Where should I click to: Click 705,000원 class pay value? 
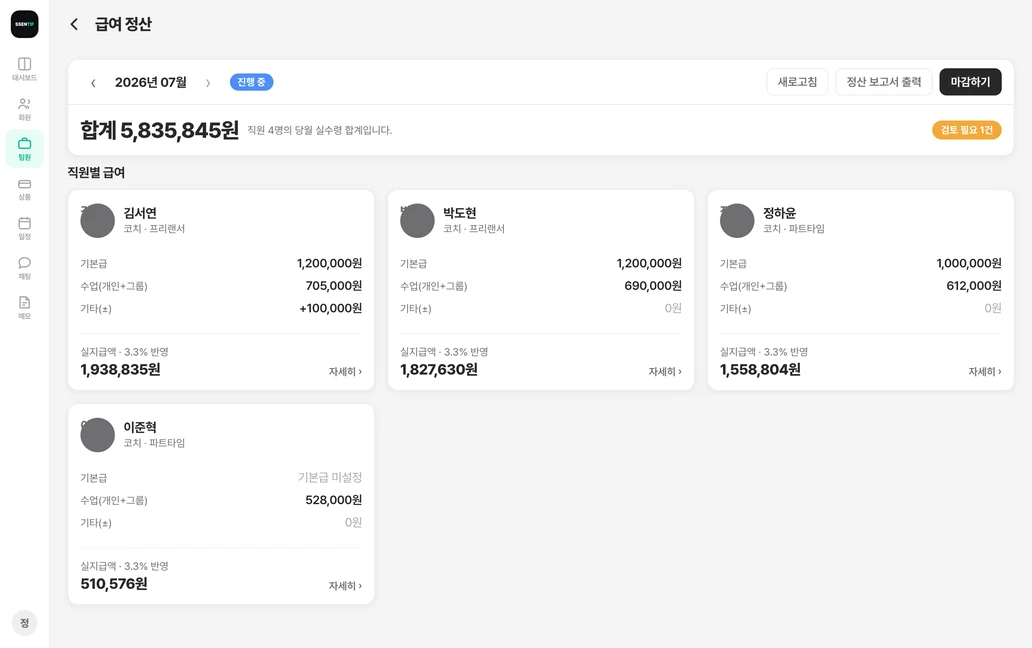click(334, 286)
